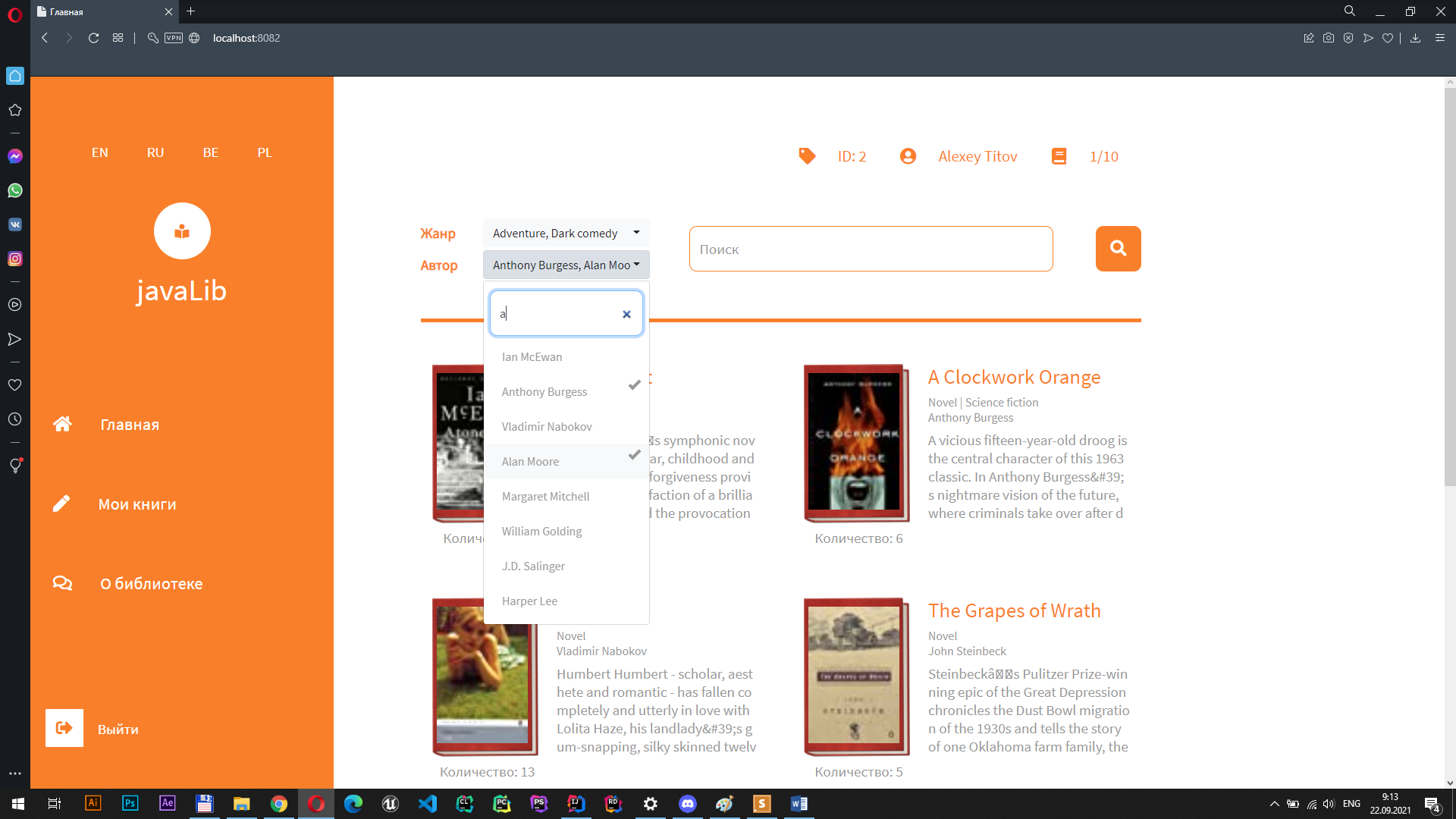Click the logout icon beside Выйти
The height and width of the screenshot is (819, 1456).
pos(64,728)
